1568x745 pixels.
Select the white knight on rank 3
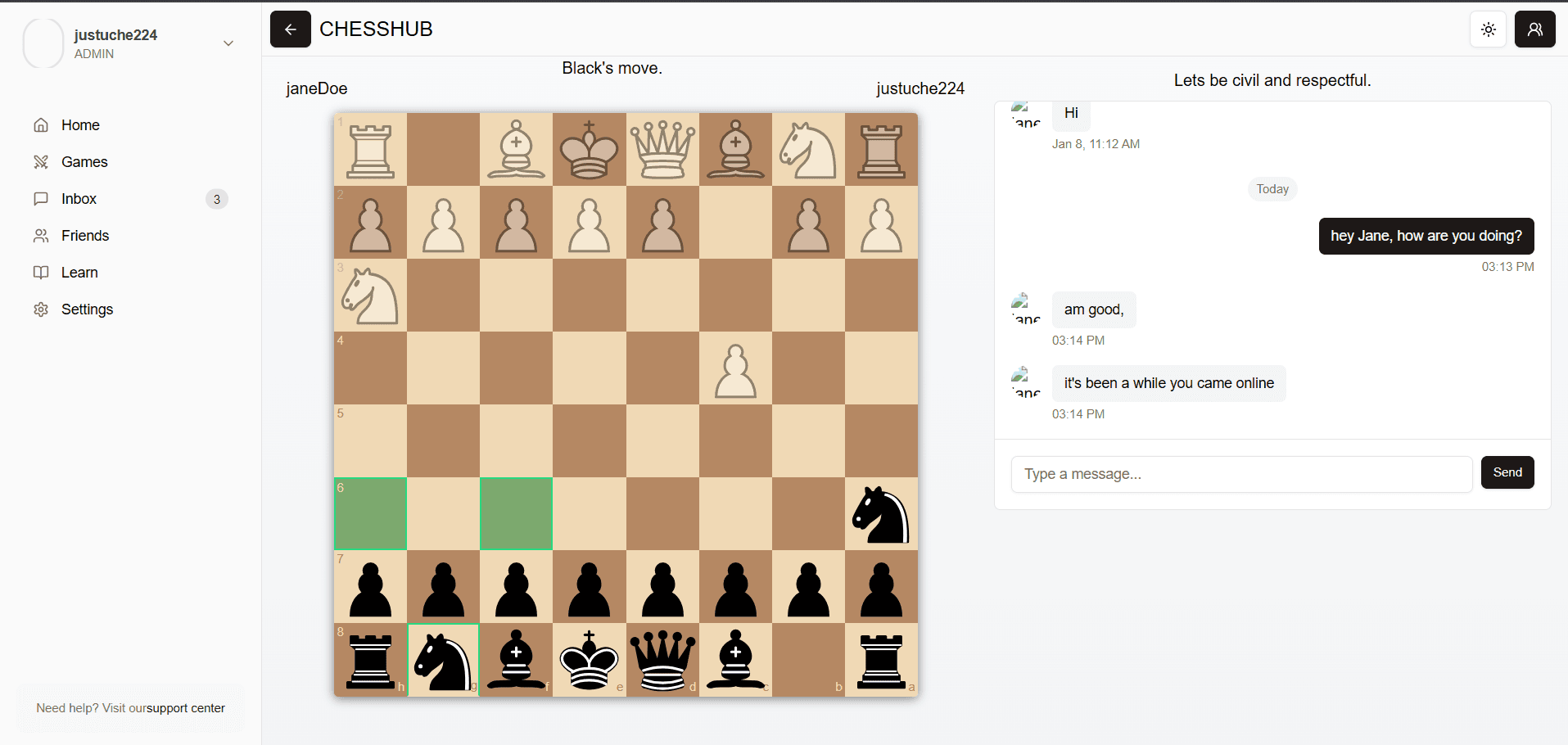pyautogui.click(x=370, y=296)
